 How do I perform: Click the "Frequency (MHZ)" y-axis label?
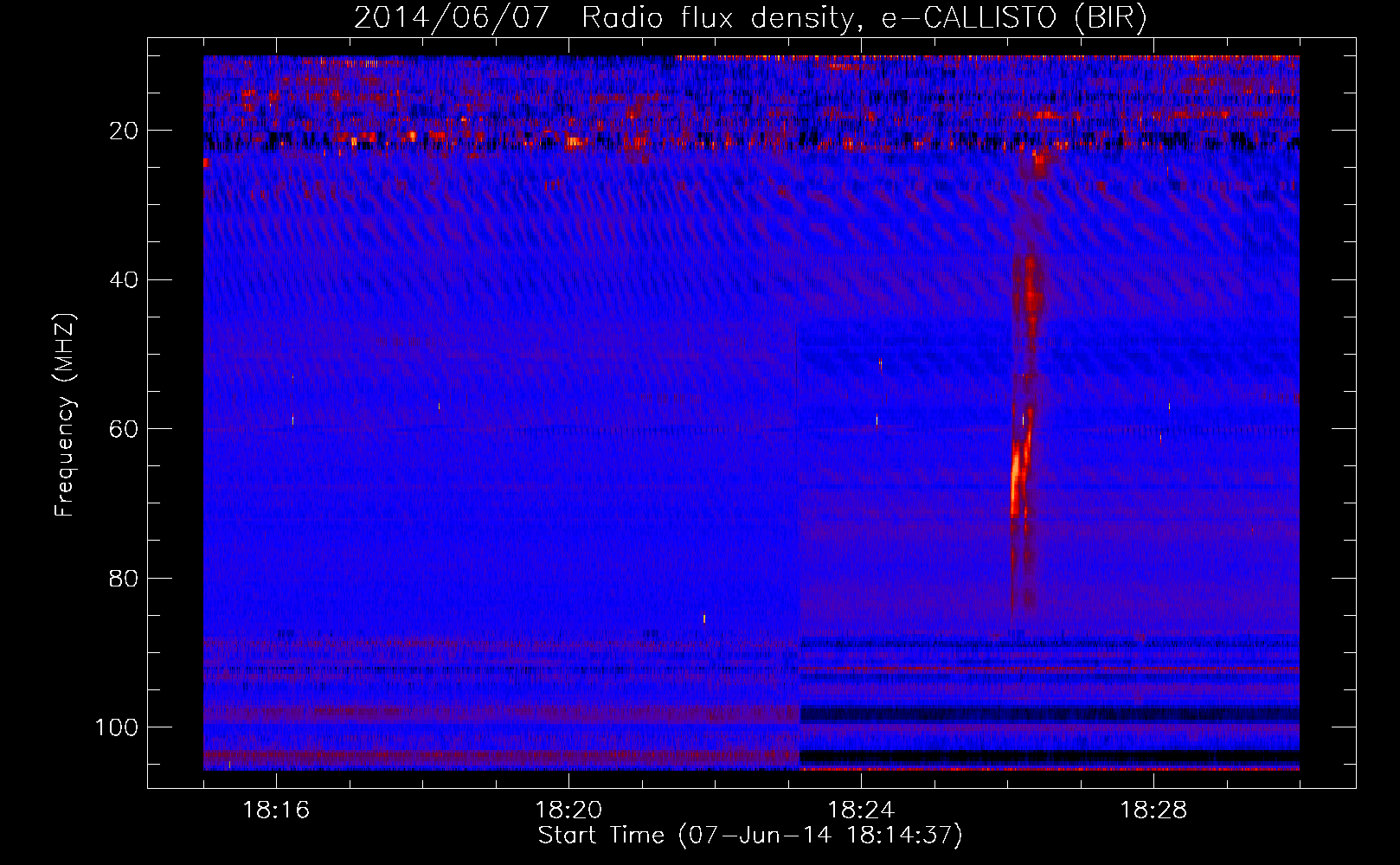point(66,415)
